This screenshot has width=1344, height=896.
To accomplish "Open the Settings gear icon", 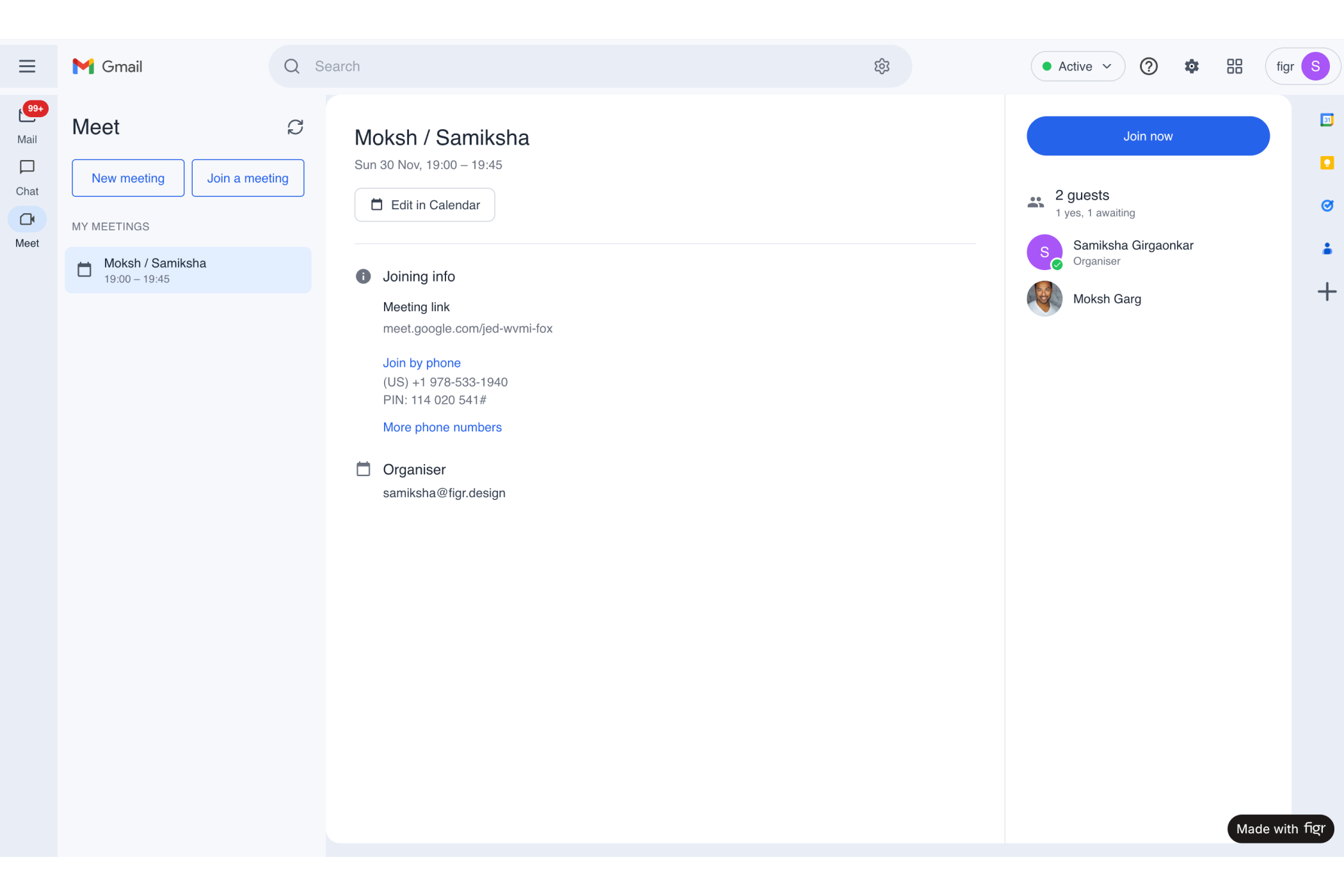I will pyautogui.click(x=1191, y=67).
